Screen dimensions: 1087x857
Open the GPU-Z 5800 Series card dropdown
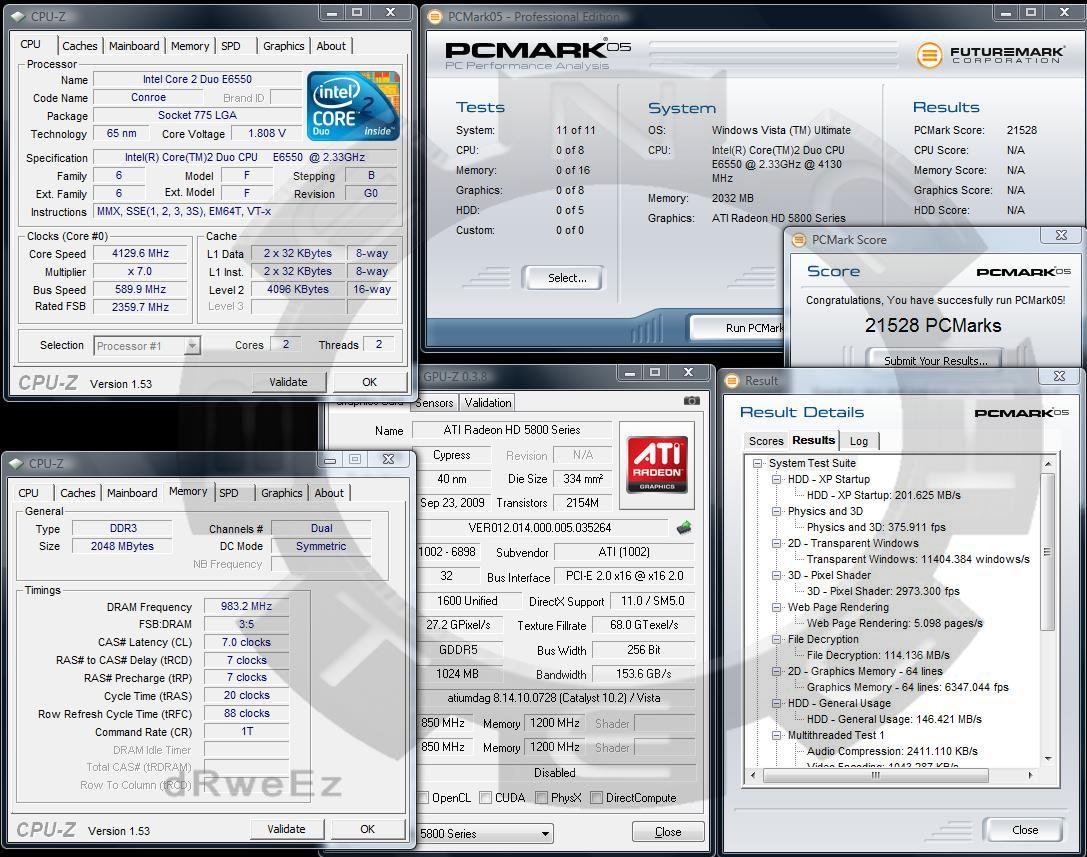coord(485,833)
